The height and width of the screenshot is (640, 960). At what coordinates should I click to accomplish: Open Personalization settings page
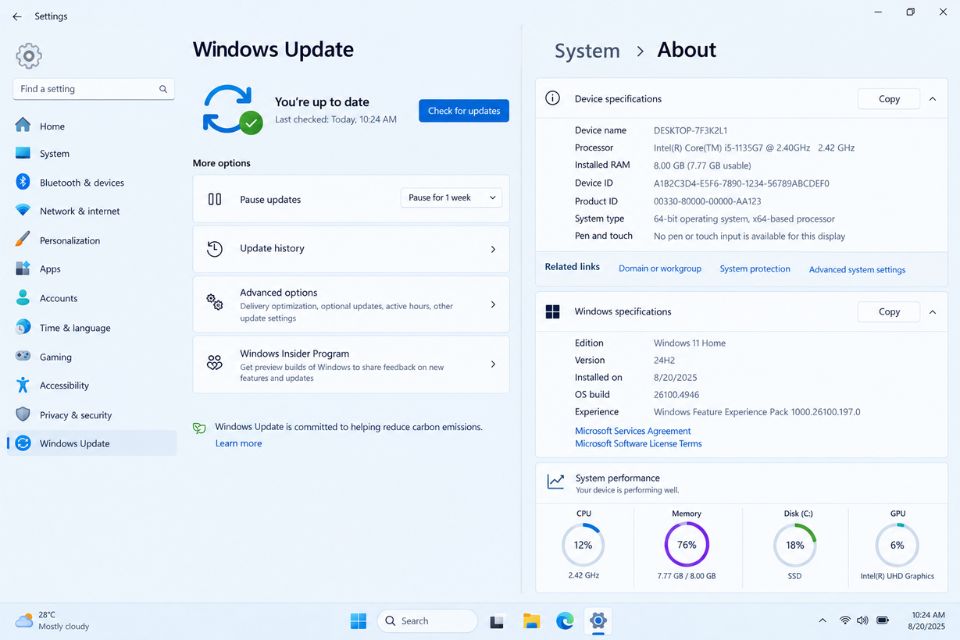pyautogui.click(x=91, y=240)
